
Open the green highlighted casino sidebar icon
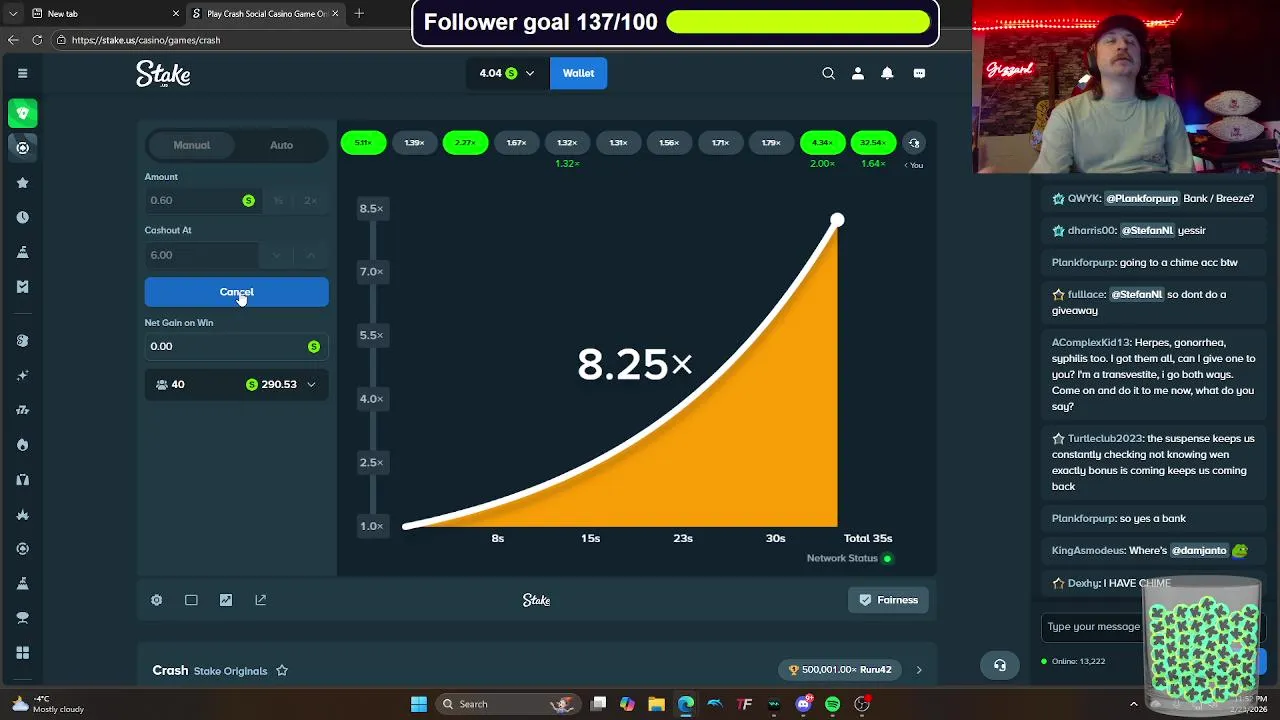point(22,113)
